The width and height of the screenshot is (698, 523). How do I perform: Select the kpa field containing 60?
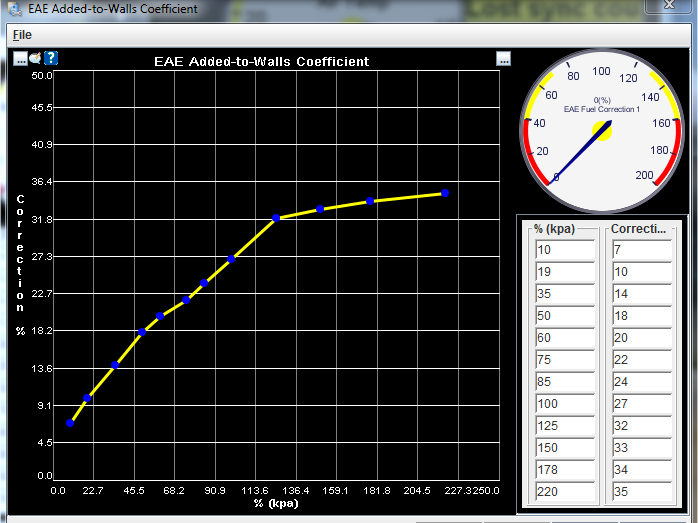point(565,338)
